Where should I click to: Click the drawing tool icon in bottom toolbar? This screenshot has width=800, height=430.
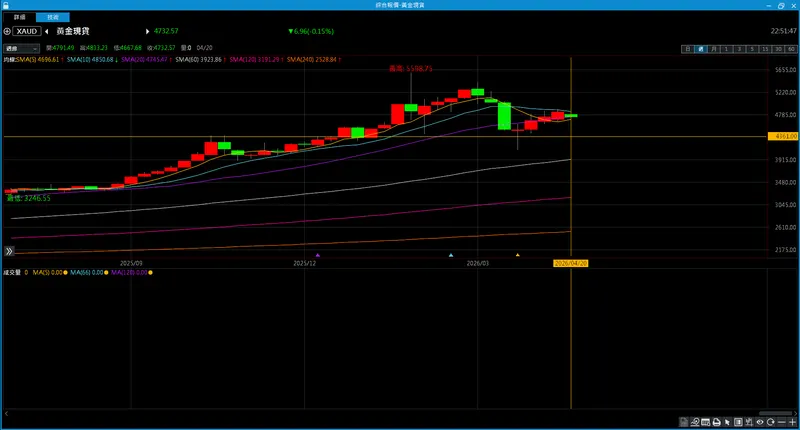pyautogui.click(x=695, y=422)
